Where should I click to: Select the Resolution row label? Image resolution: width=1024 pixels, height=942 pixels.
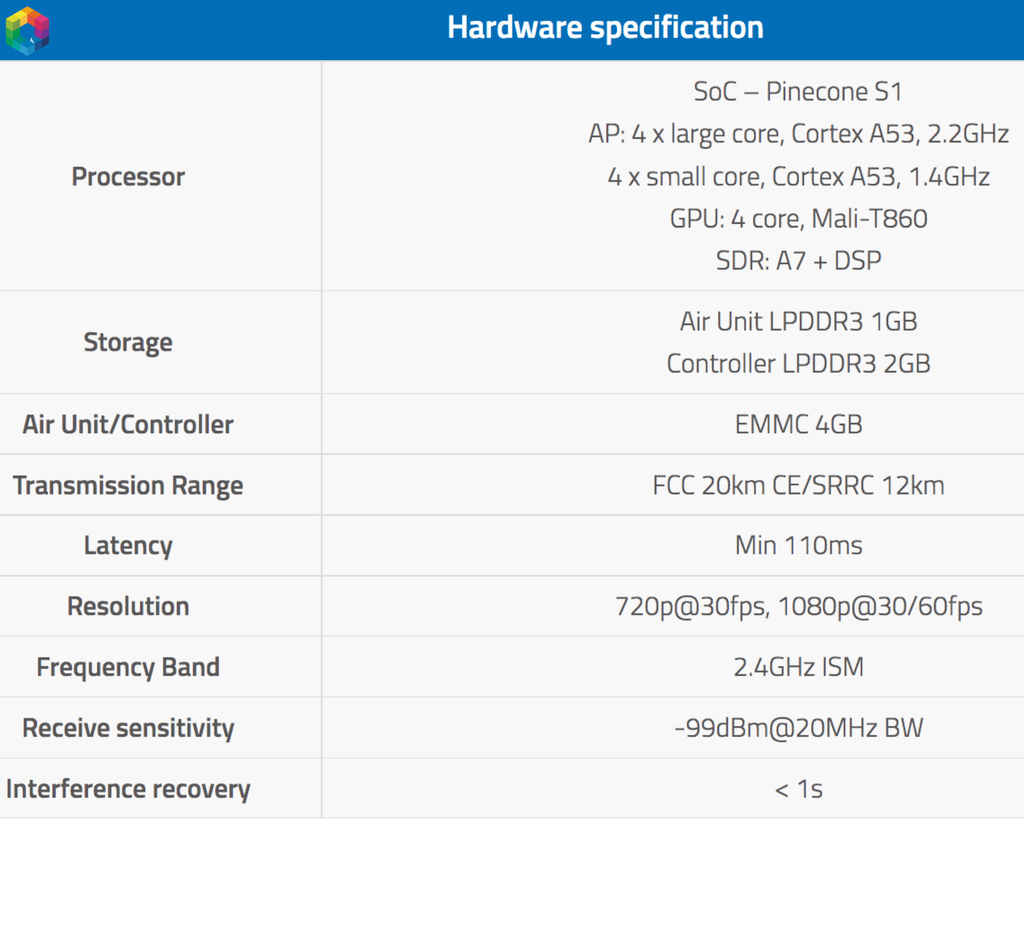click(x=128, y=606)
